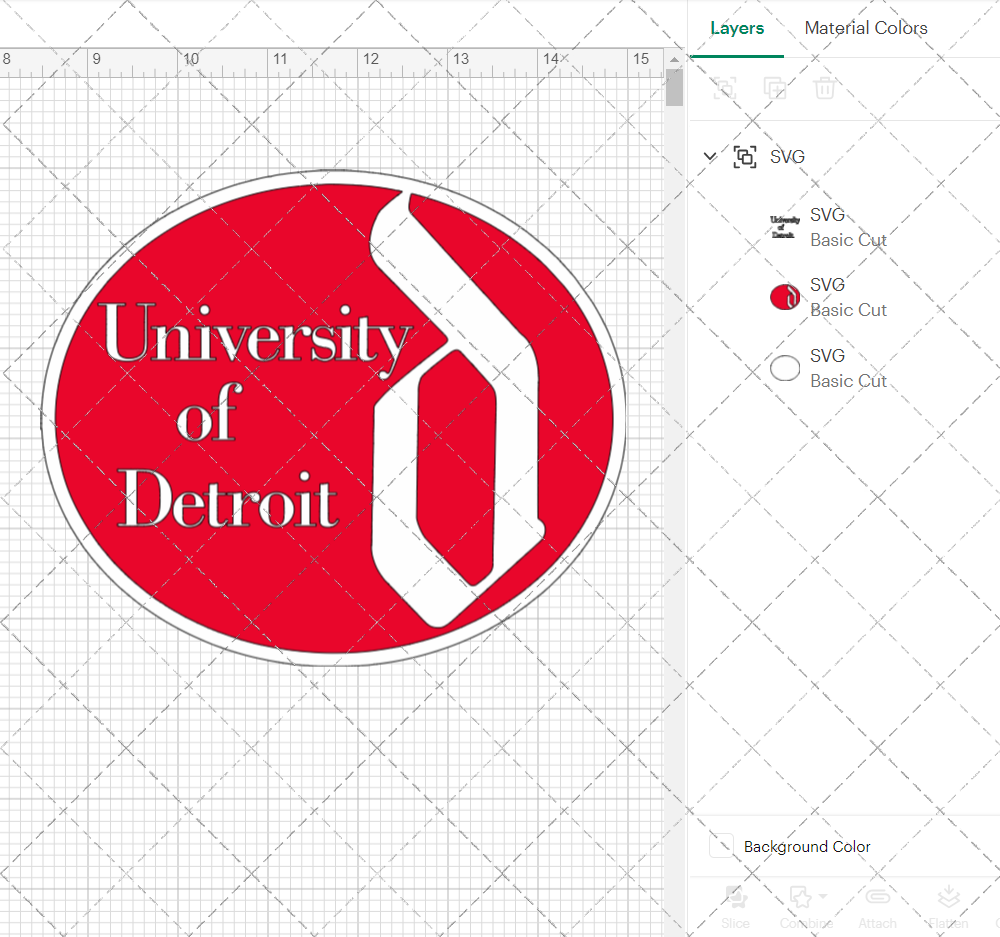Click the Duplicate layer icon

tap(775, 87)
